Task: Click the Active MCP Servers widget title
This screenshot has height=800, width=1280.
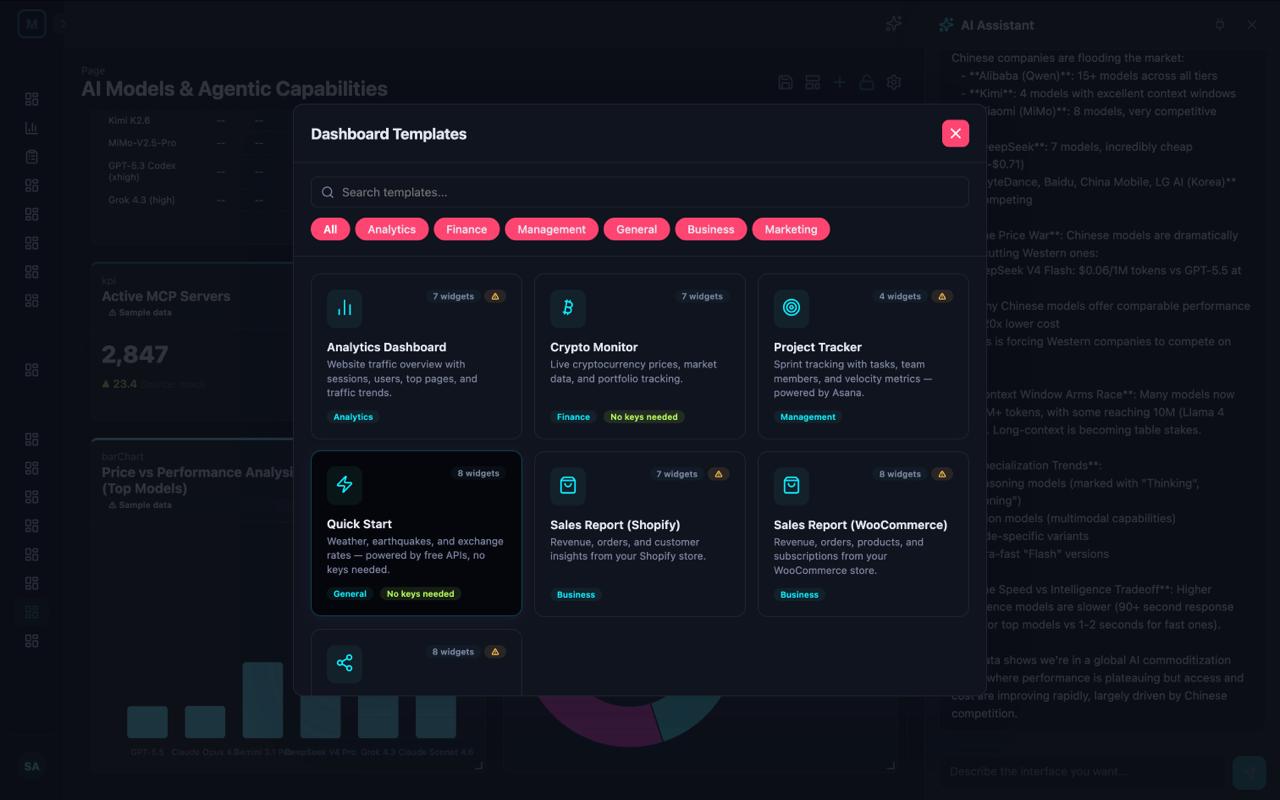Action: coord(166,296)
